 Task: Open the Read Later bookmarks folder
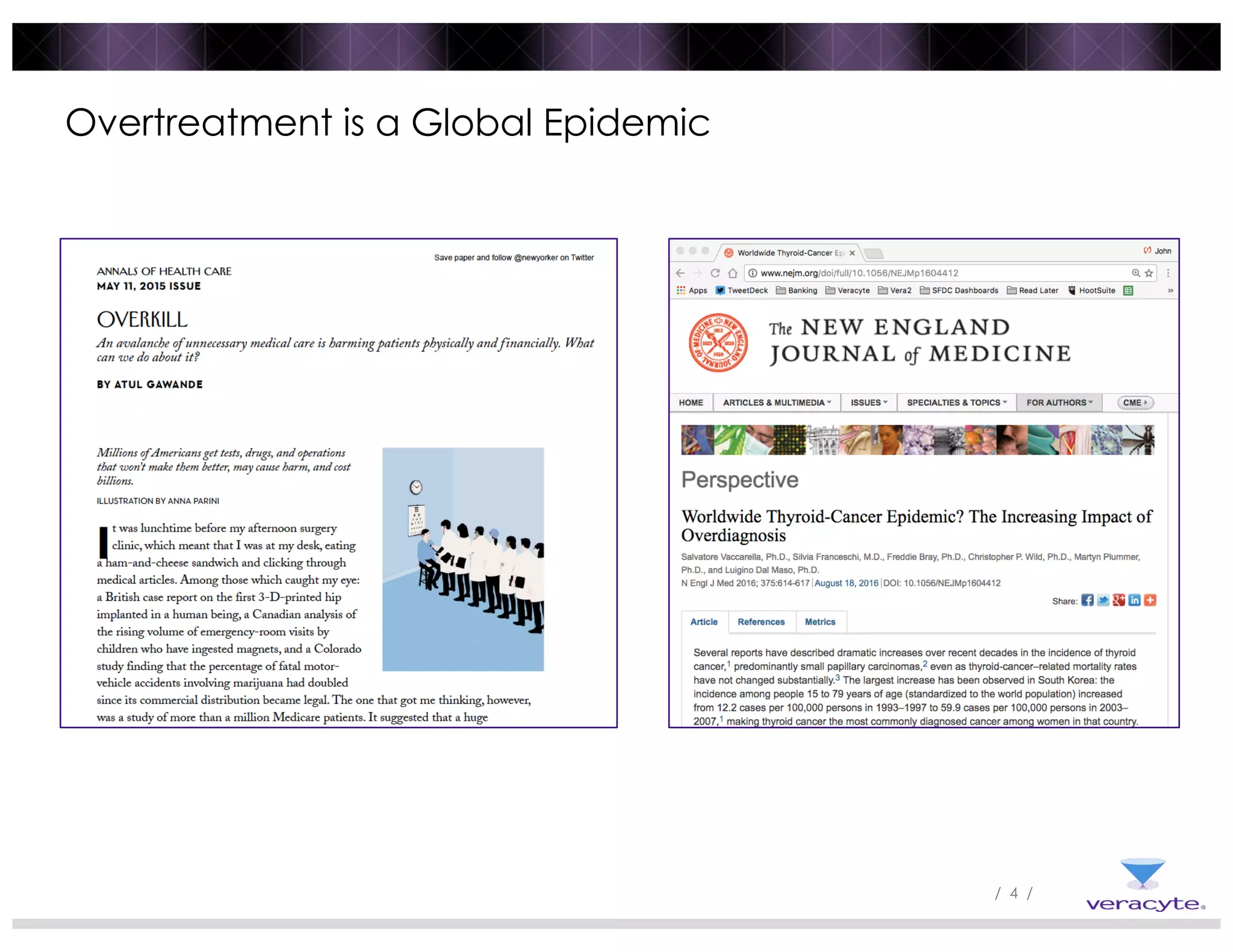(x=1033, y=291)
